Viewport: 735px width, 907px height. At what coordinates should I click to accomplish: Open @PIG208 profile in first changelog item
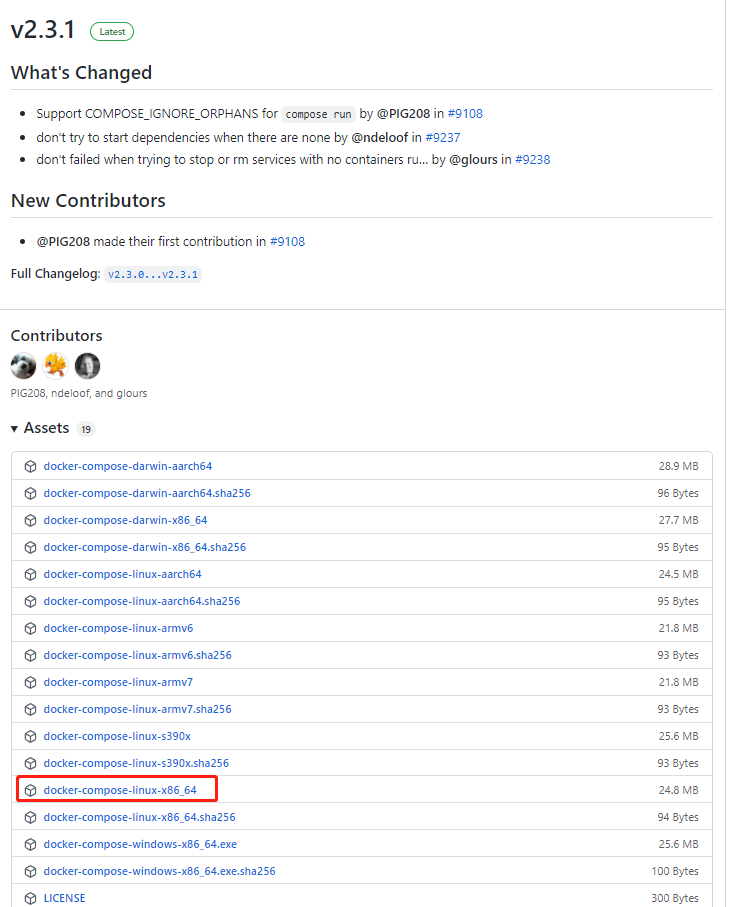404,113
